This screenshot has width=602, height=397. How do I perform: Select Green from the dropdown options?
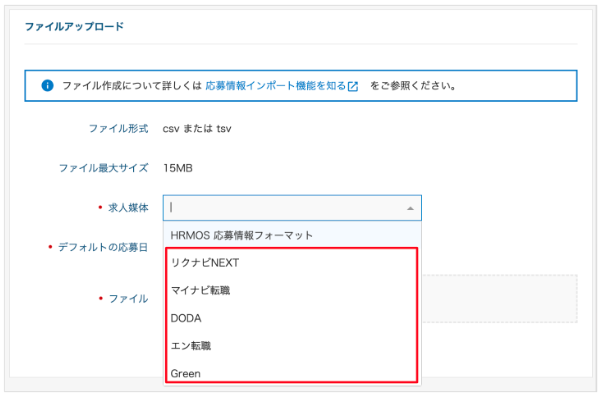292,372
